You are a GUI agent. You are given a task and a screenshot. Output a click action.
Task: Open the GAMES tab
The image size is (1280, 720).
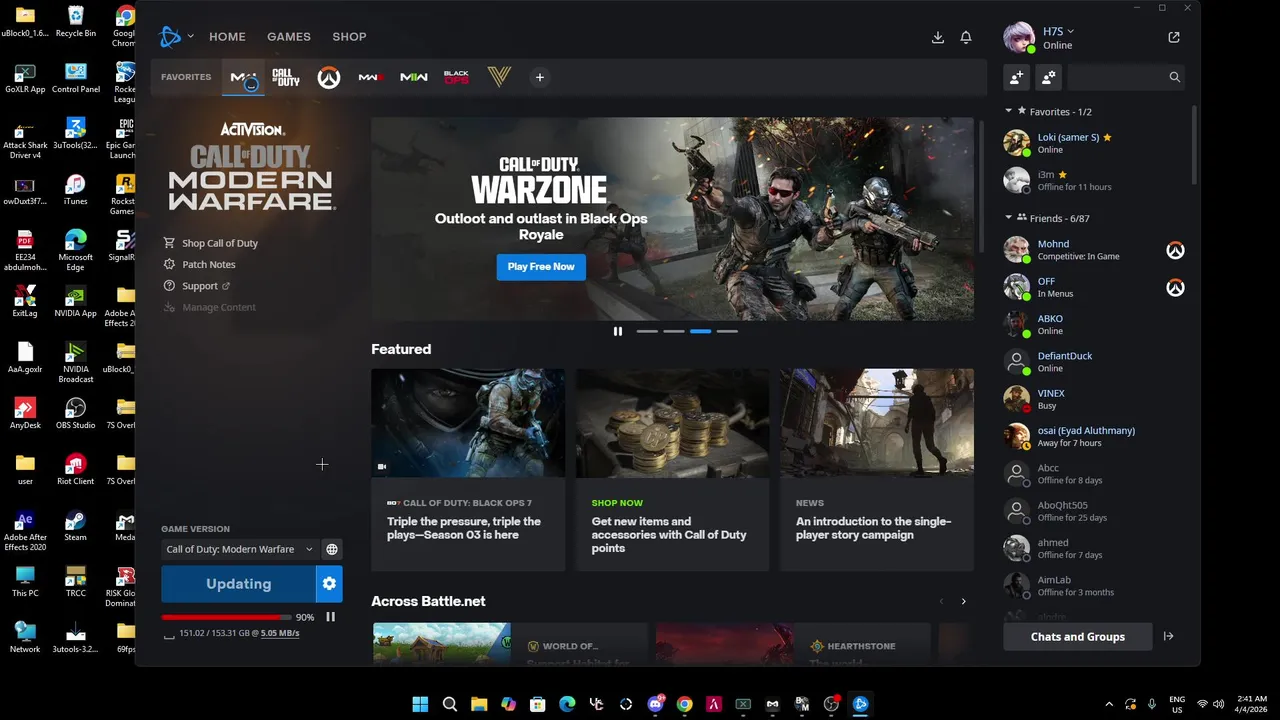[x=289, y=37]
